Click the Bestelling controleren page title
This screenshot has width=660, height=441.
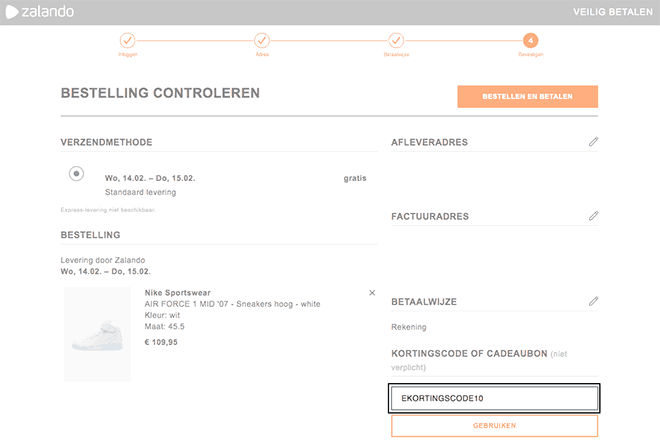(160, 93)
